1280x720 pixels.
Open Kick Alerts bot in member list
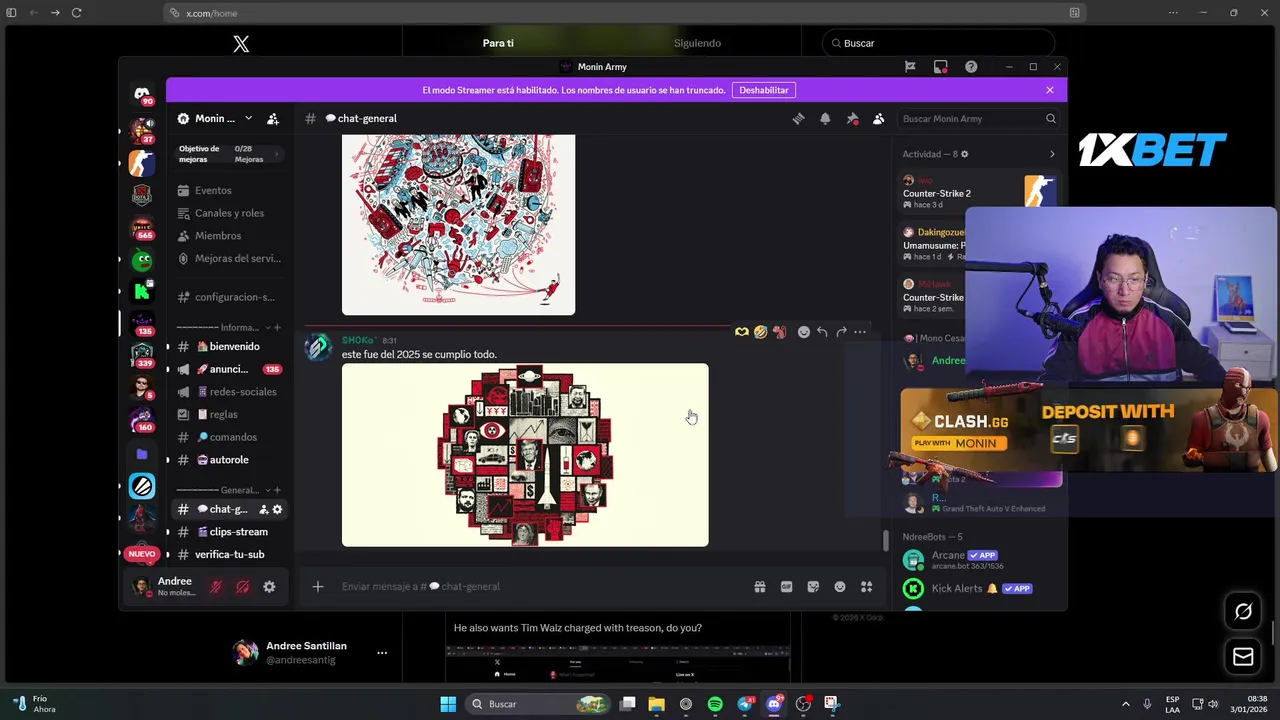[978, 589]
